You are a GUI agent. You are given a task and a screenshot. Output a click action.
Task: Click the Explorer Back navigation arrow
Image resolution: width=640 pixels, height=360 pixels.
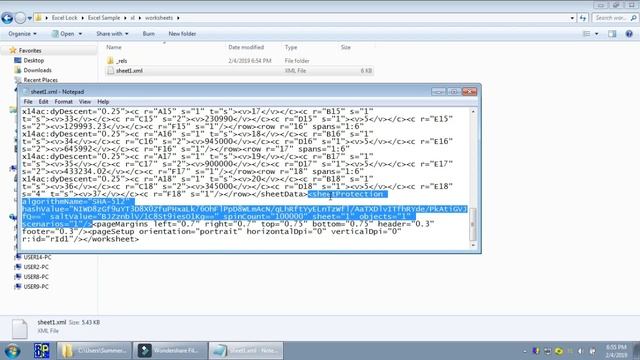[x=7, y=18]
